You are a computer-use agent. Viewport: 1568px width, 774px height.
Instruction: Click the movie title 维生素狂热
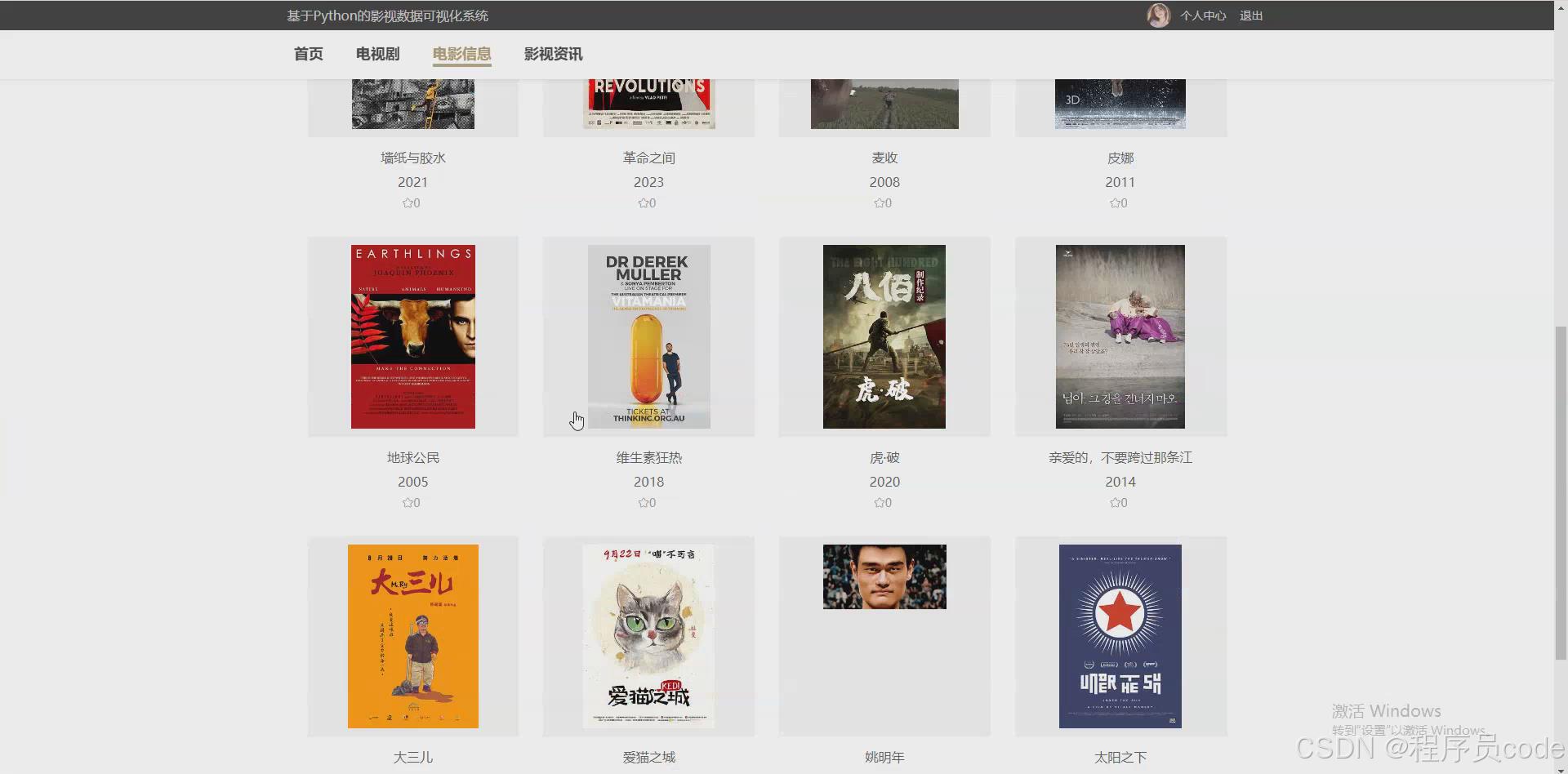649,458
